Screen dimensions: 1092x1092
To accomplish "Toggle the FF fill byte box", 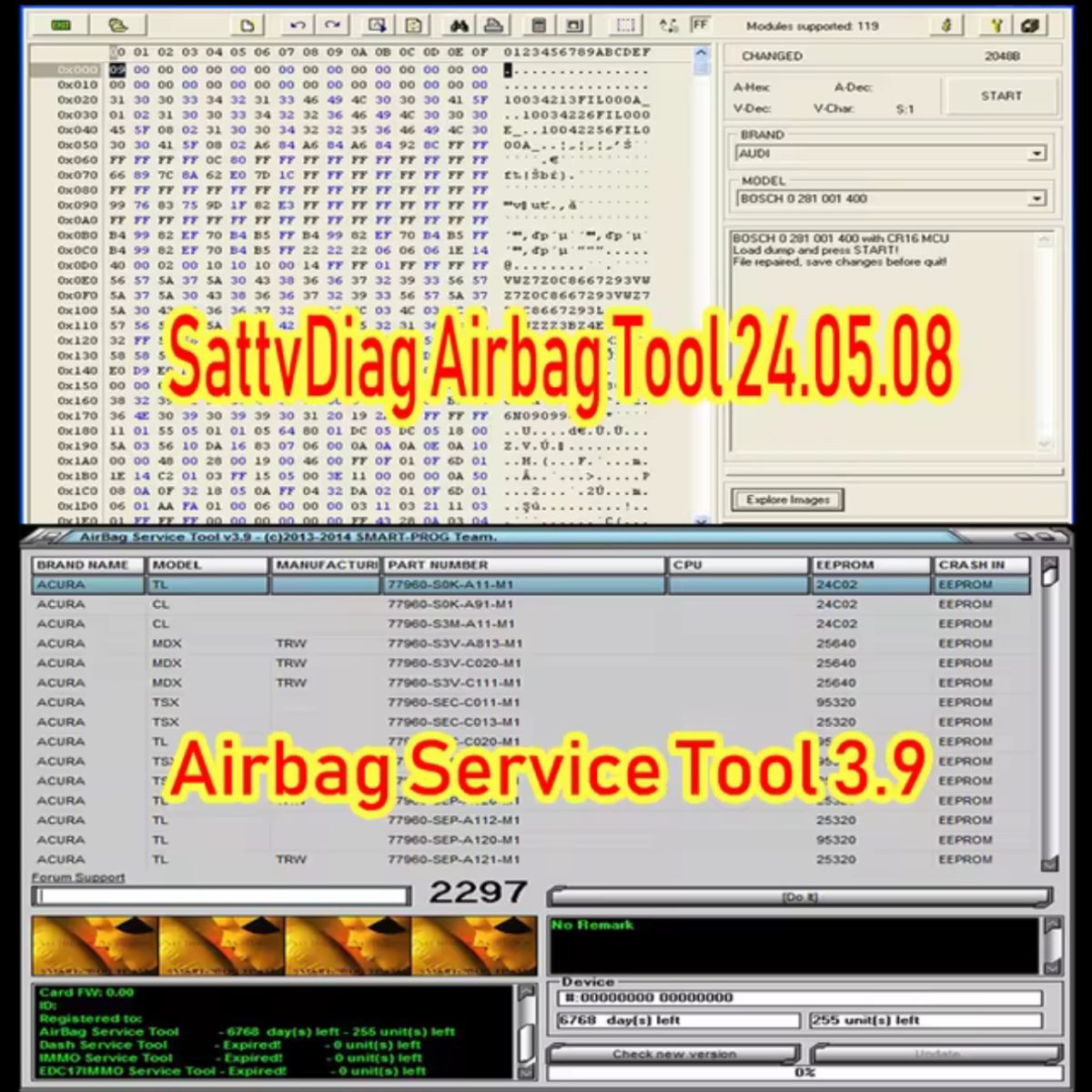I will click(699, 25).
